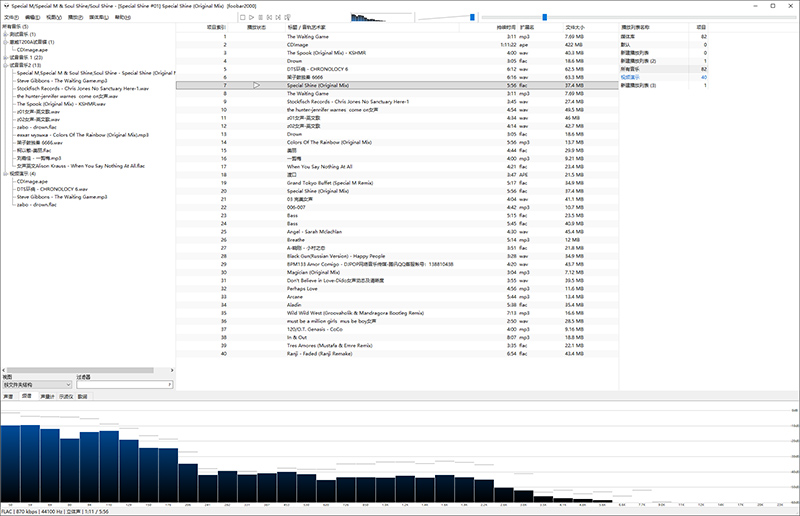Switch to the 示波仪 oscilloscope tab
800x516 pixels.
point(66,396)
